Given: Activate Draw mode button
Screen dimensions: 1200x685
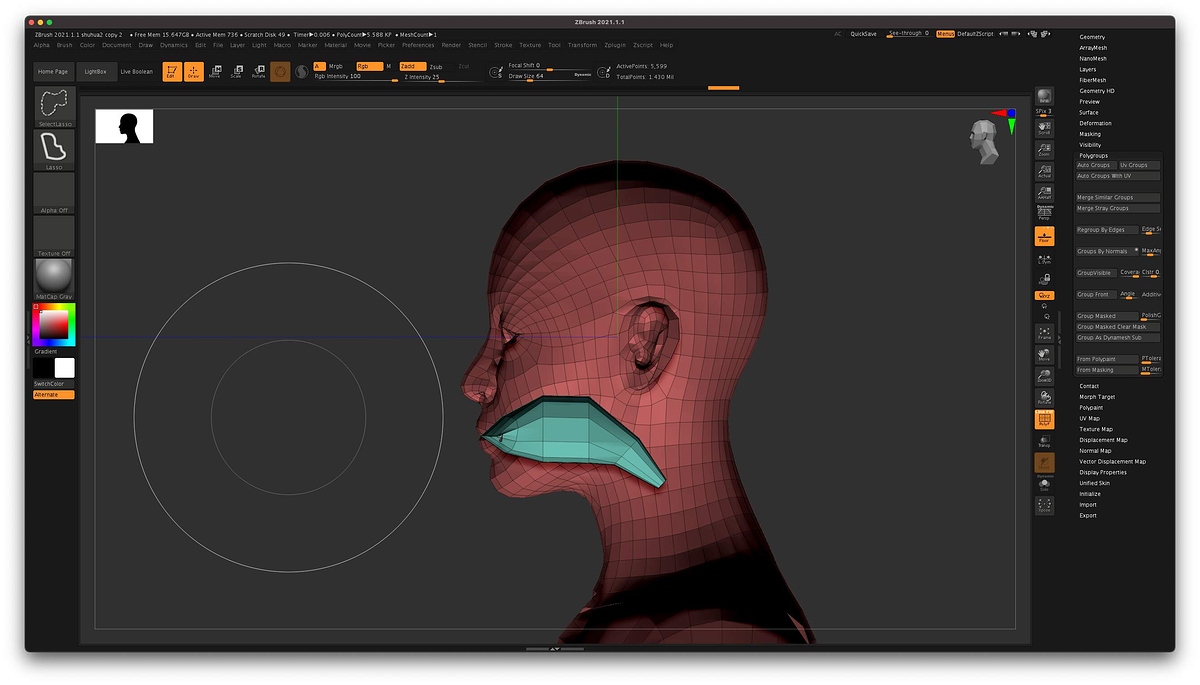Looking at the screenshot, I should coord(193,72).
